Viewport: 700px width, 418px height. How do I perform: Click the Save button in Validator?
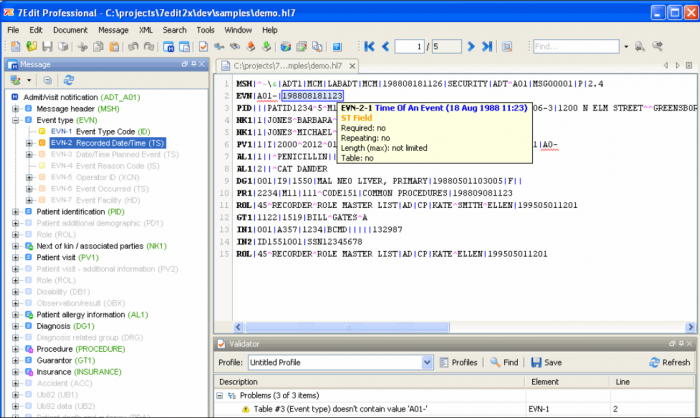coord(546,362)
